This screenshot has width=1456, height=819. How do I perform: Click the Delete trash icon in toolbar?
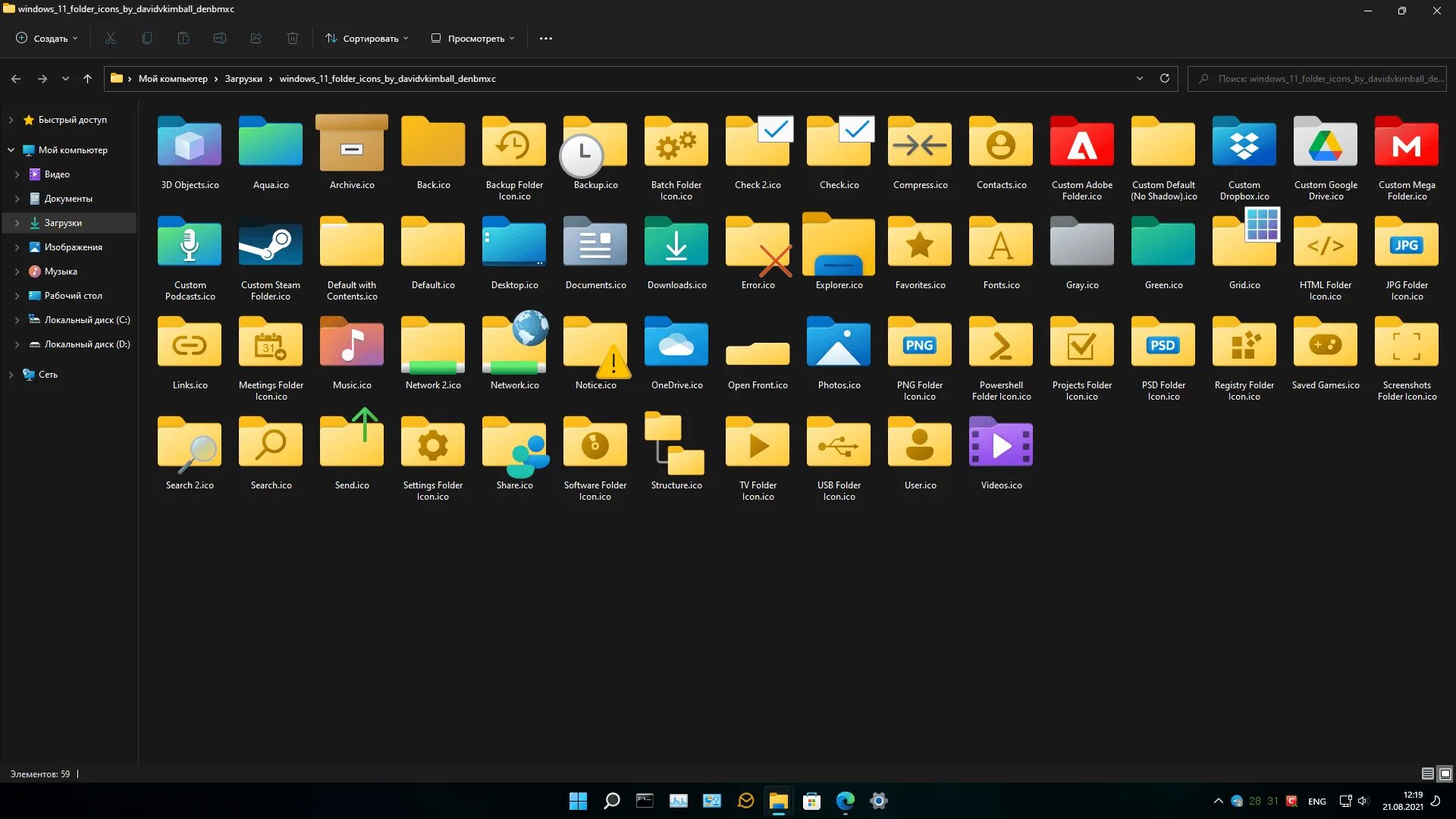(293, 38)
